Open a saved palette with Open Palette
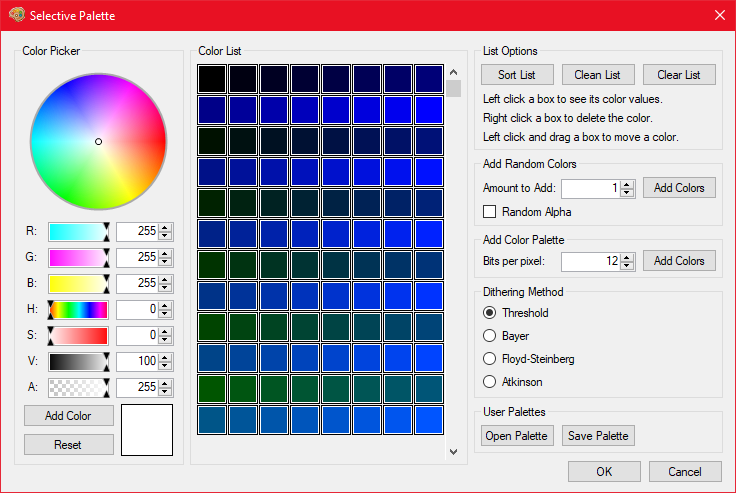736x493 pixels. click(x=517, y=436)
